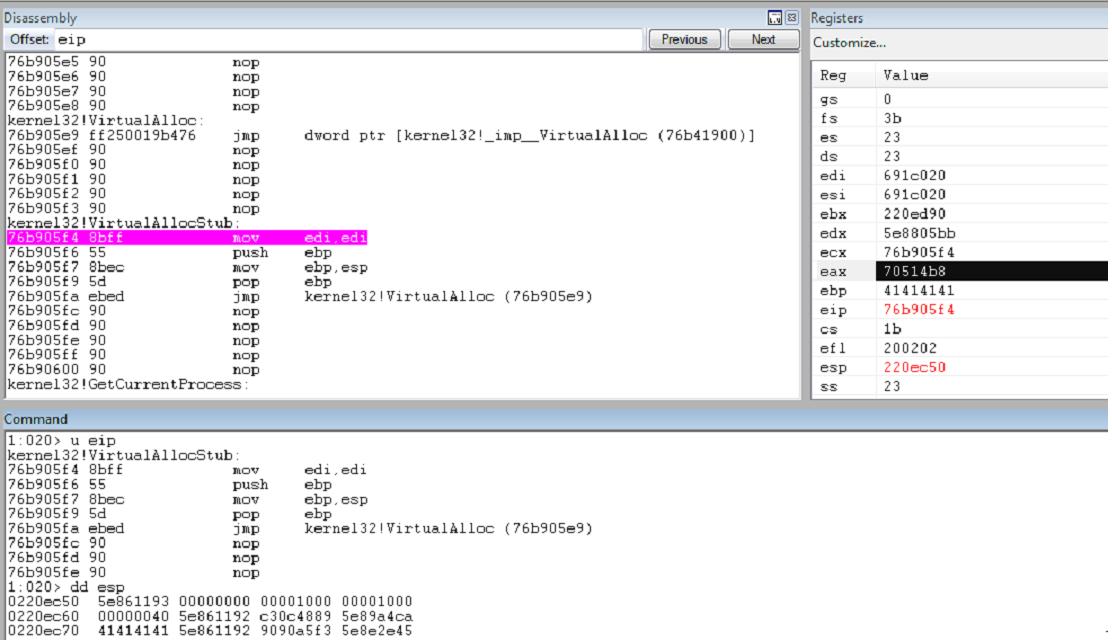This screenshot has width=1112, height=641.
Task: Click the jmp dword ptr VirtualAlloc line
Action: point(380,135)
